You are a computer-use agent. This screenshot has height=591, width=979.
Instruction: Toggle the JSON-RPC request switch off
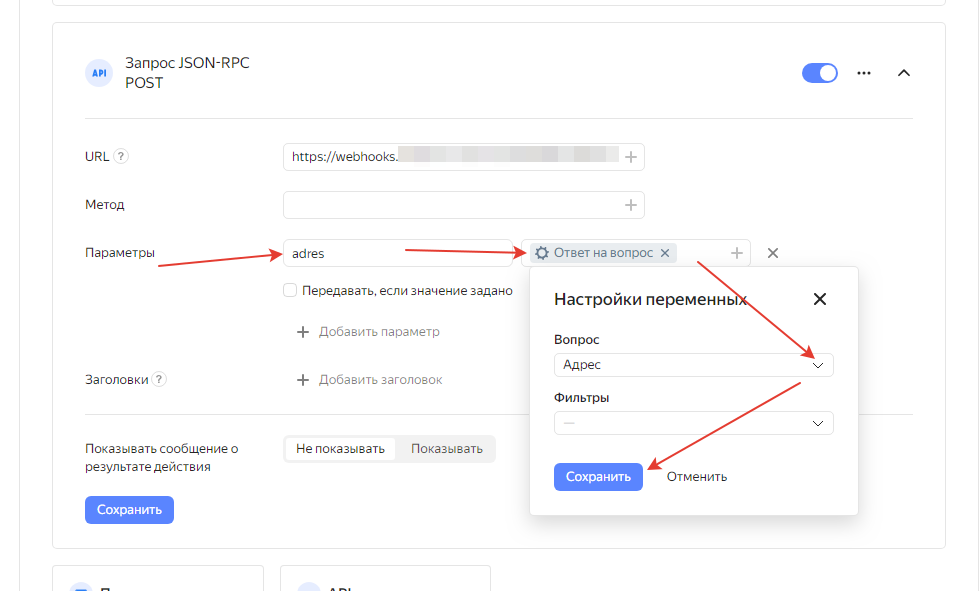pyautogui.click(x=820, y=73)
